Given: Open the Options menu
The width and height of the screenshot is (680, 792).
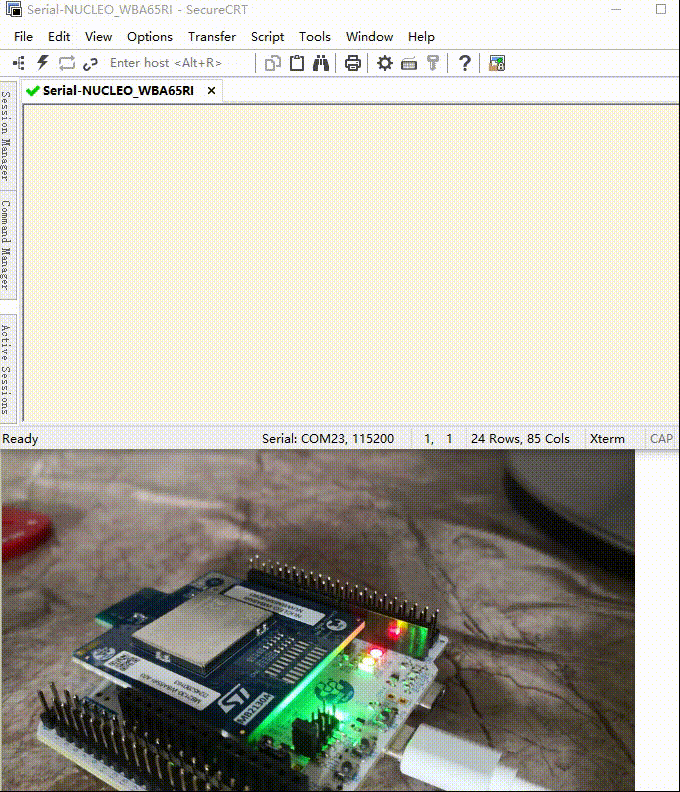Looking at the screenshot, I should 150,36.
